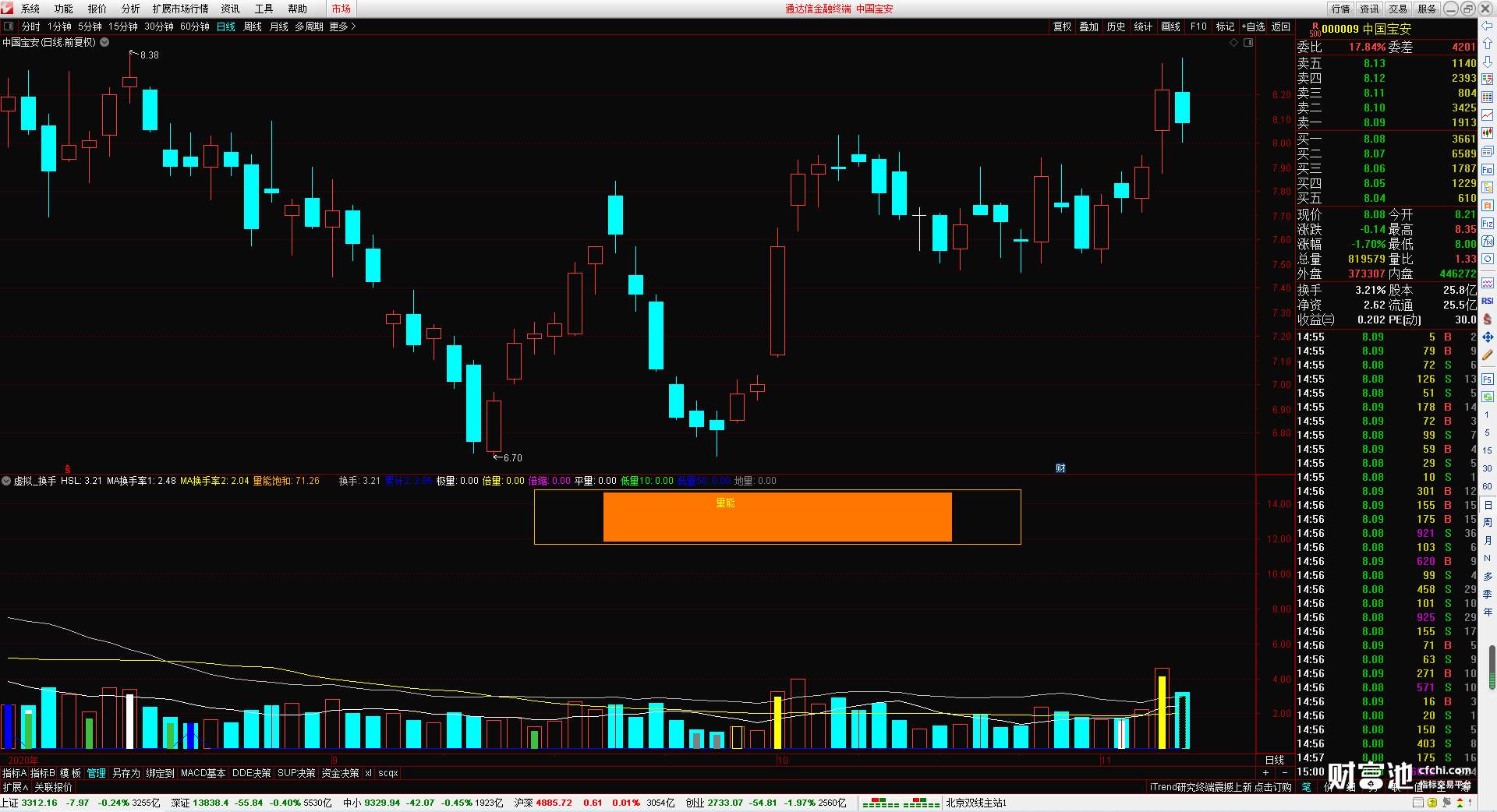Click the square icon at chart top right

pos(1248,43)
